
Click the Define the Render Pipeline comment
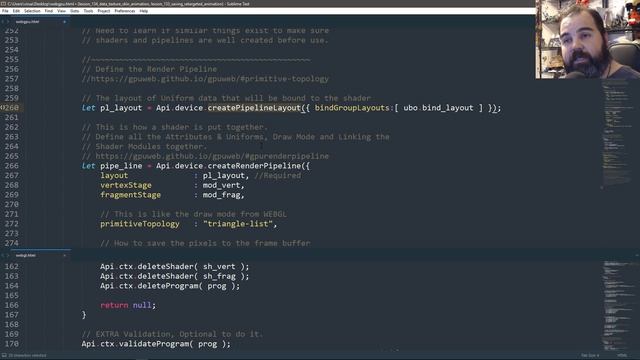pos(149,69)
